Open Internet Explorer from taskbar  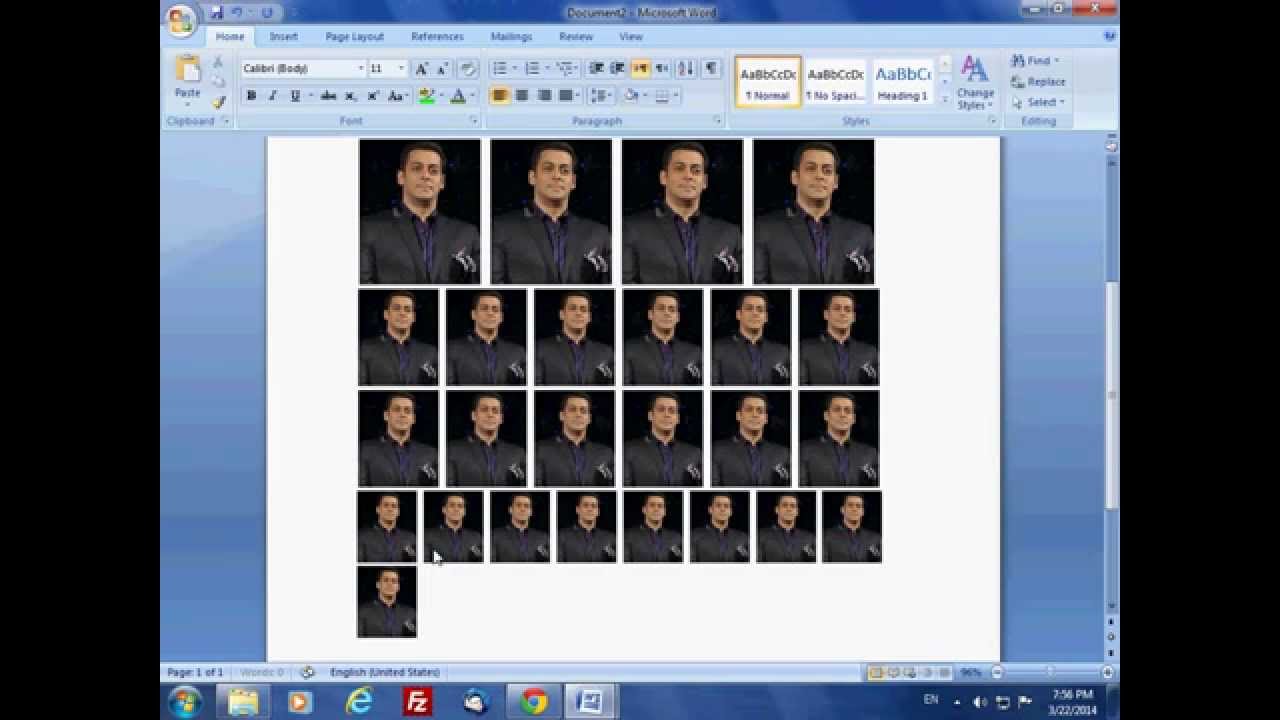coord(358,702)
